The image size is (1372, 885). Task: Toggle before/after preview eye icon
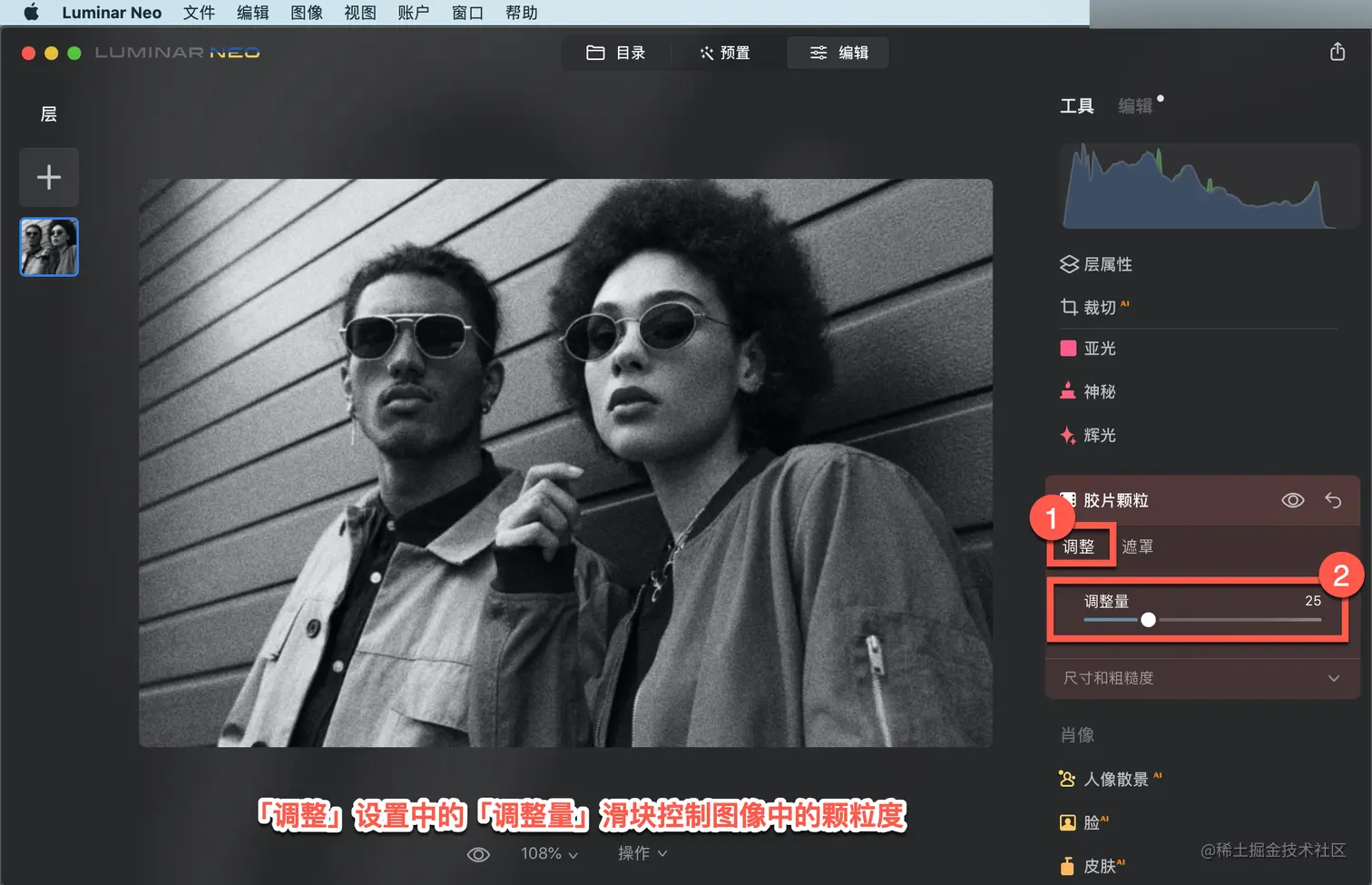478,854
